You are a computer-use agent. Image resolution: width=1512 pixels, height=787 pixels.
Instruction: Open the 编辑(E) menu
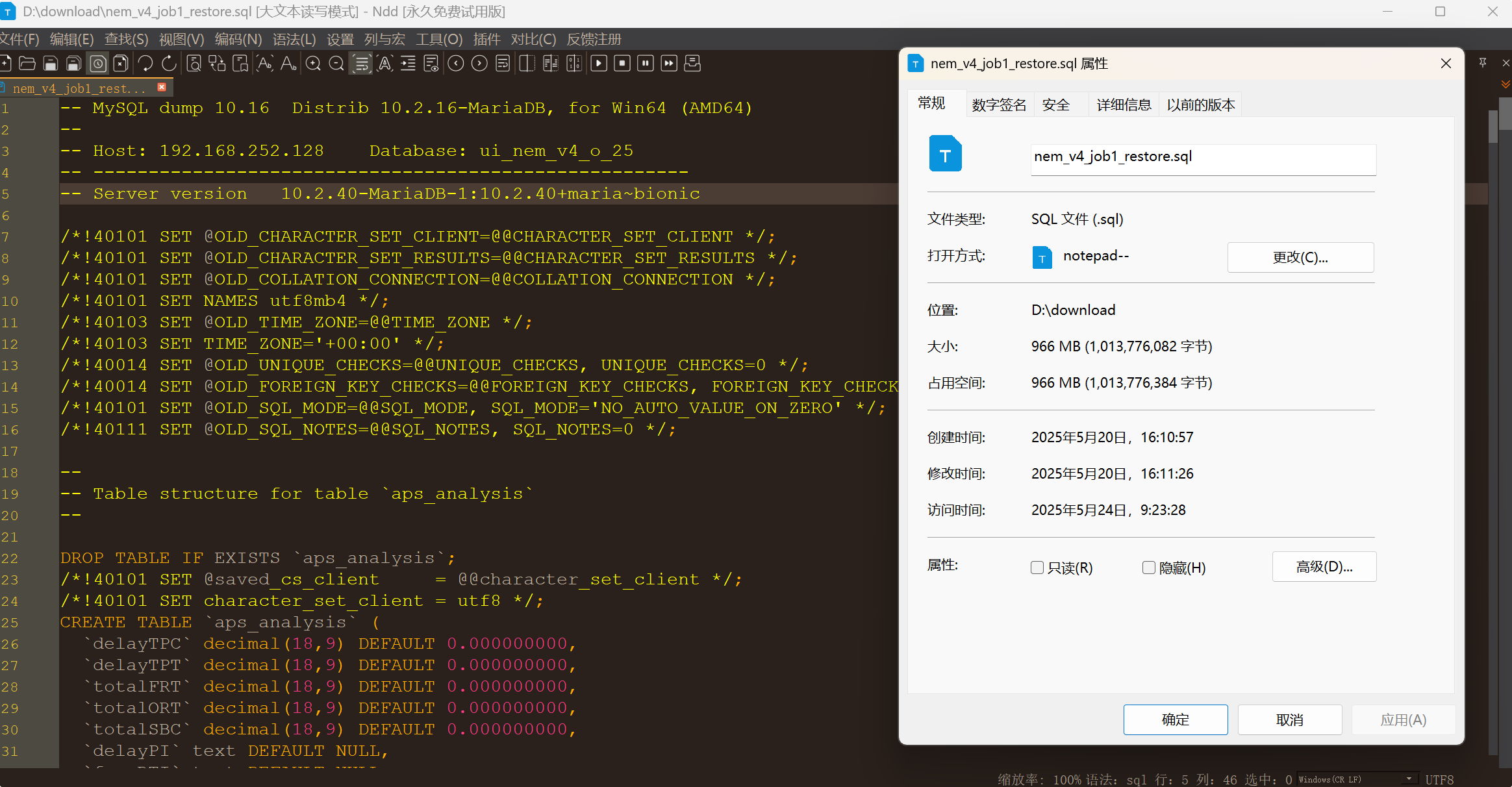[71, 39]
